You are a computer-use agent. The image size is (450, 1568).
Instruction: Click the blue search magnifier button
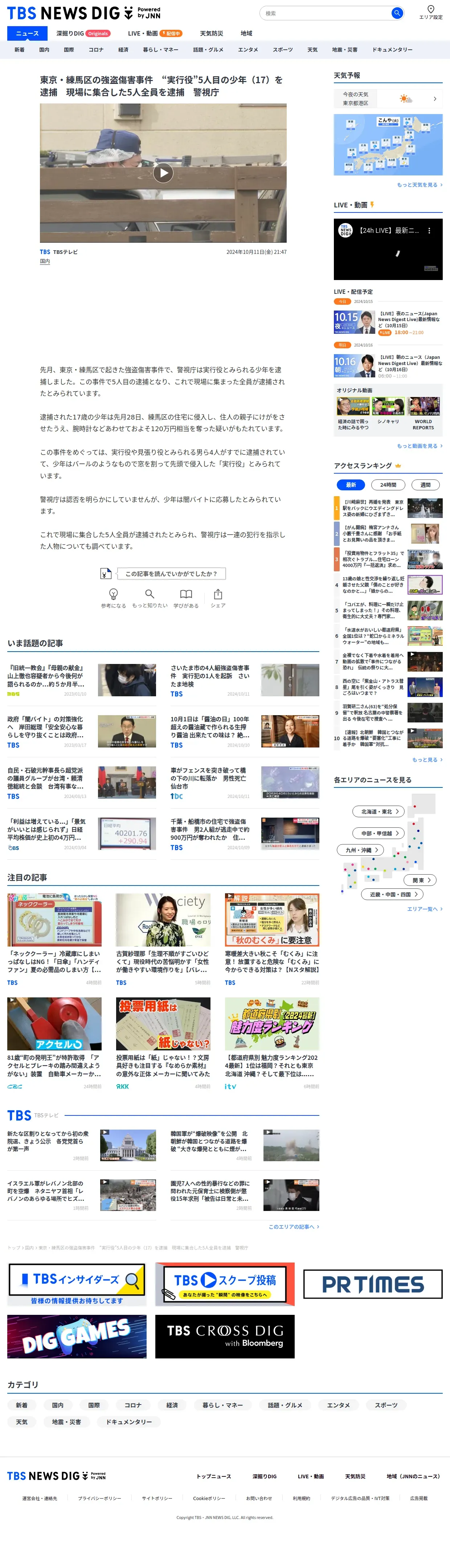point(397,13)
